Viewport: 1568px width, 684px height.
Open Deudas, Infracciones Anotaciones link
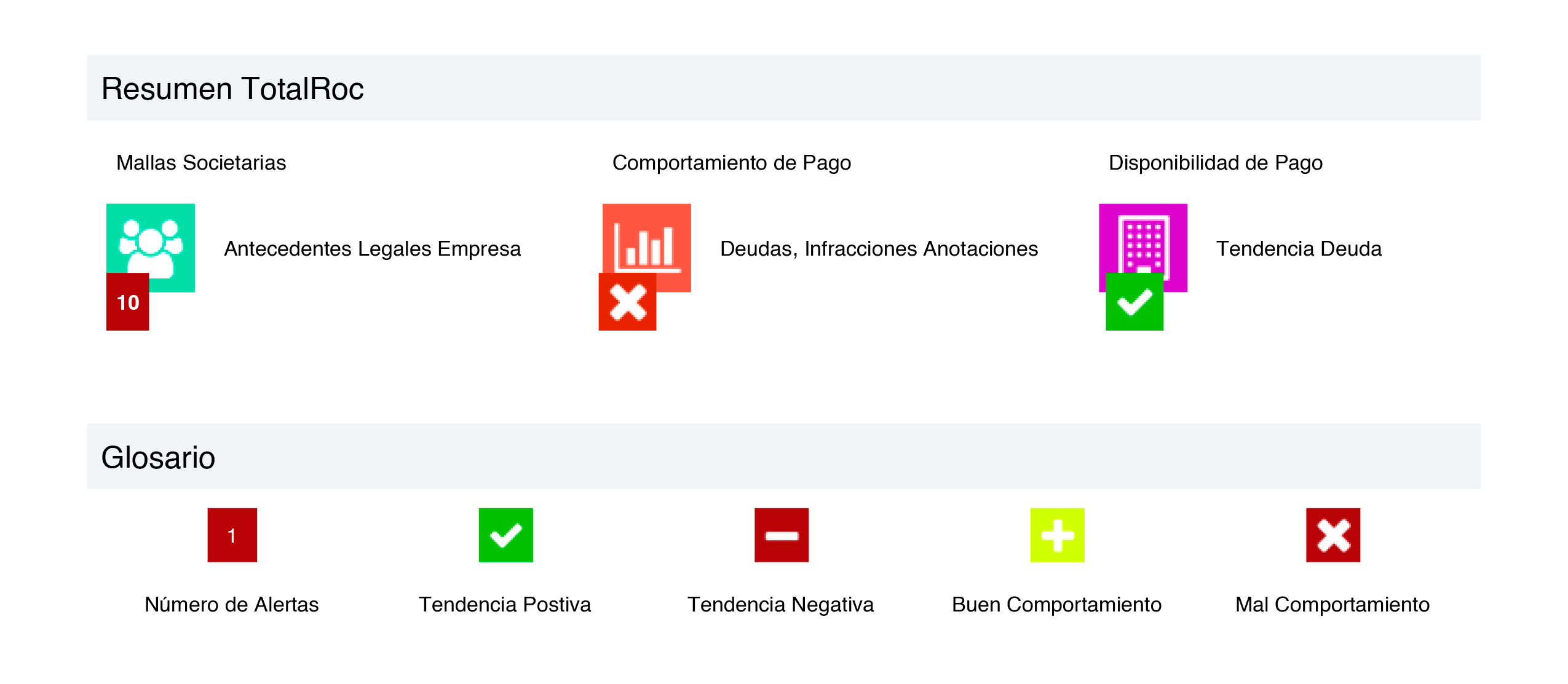point(879,249)
